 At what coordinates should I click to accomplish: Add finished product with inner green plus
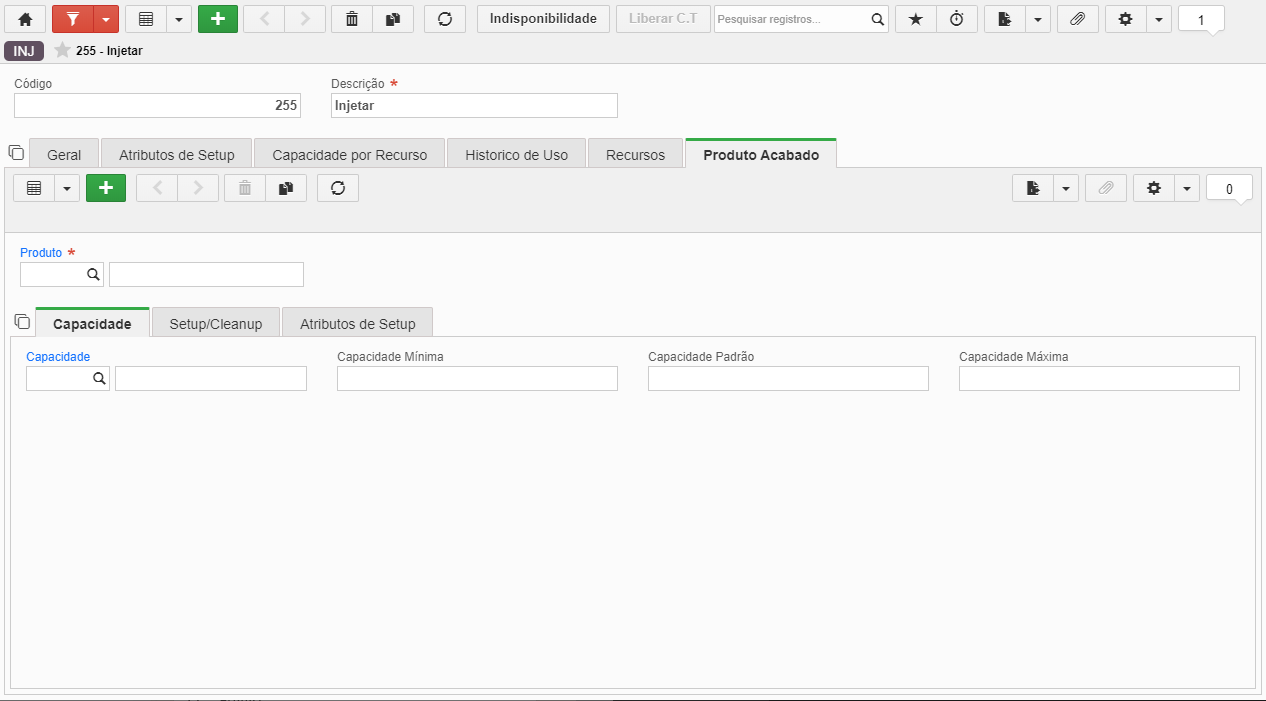(x=106, y=188)
